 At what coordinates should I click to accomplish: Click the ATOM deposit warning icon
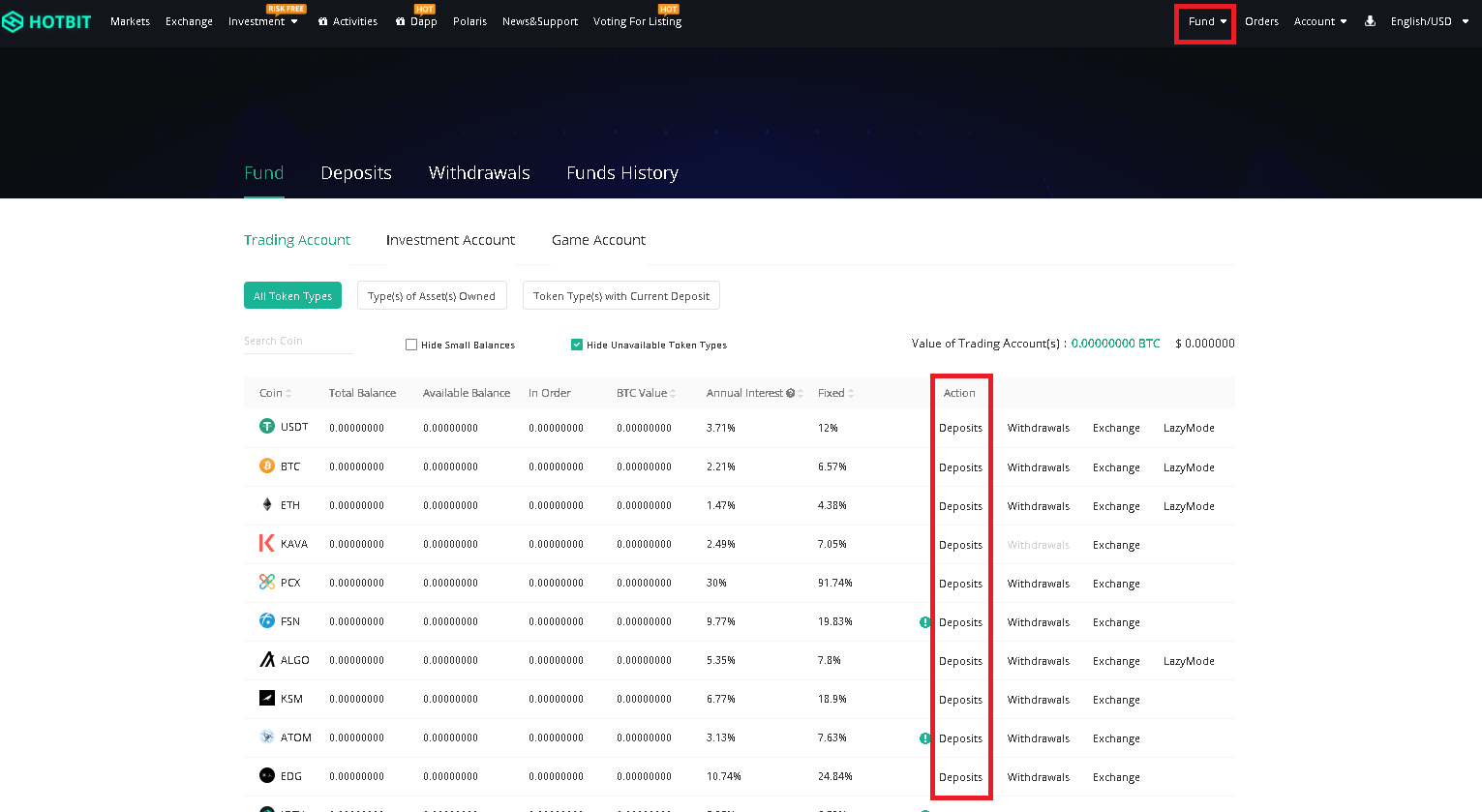click(x=925, y=738)
